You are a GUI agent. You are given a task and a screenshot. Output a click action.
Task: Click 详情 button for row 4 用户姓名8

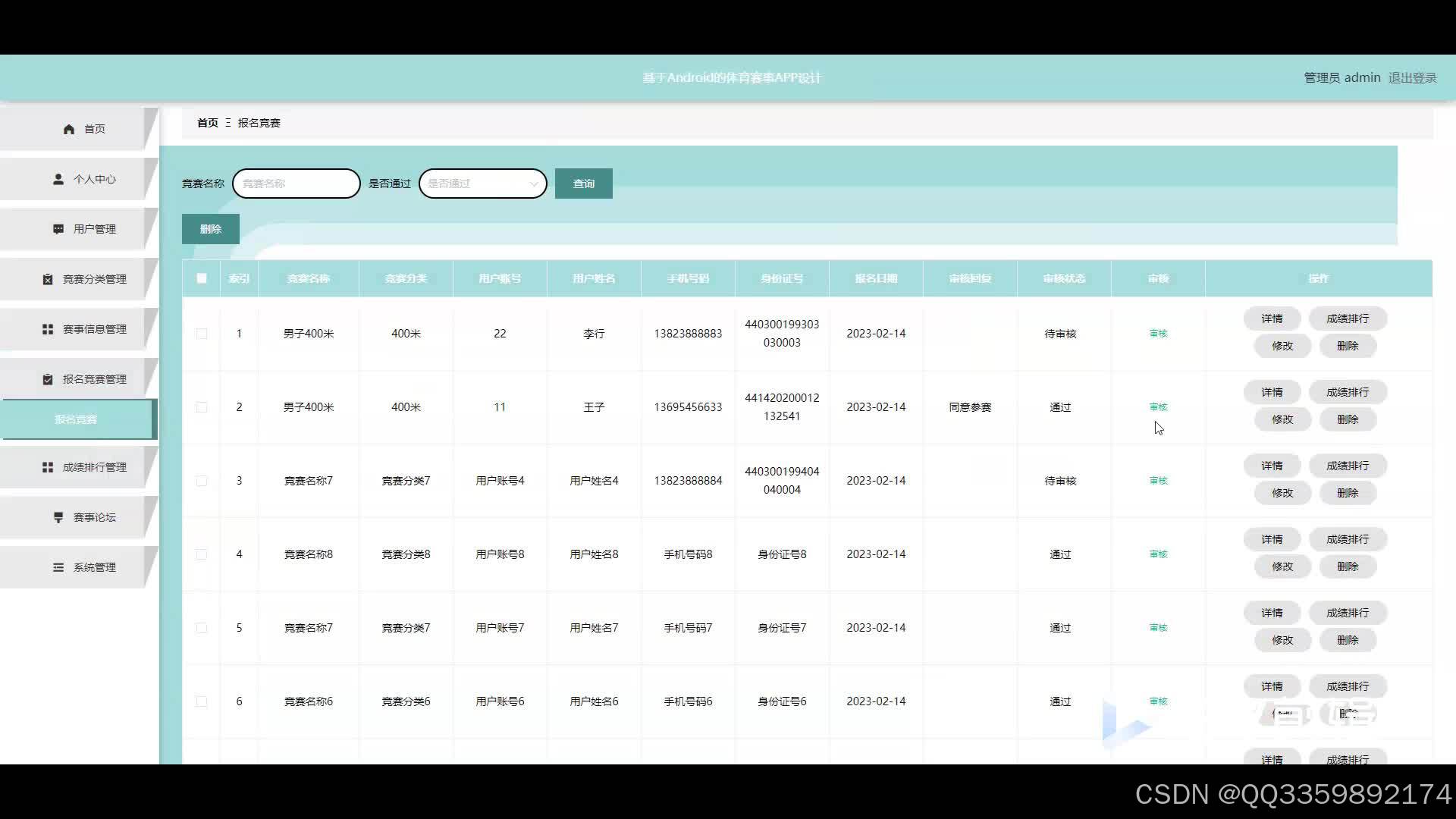pos(1272,539)
